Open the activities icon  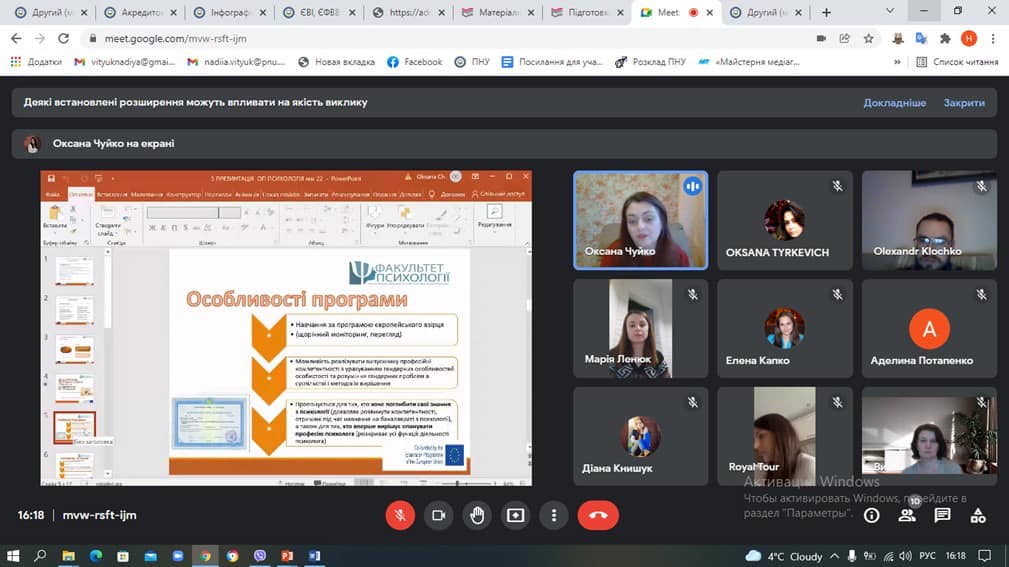point(978,515)
